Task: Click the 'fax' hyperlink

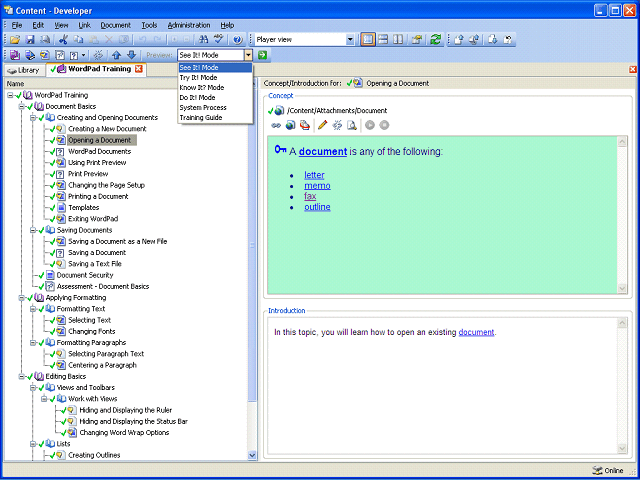Action: 310,196
